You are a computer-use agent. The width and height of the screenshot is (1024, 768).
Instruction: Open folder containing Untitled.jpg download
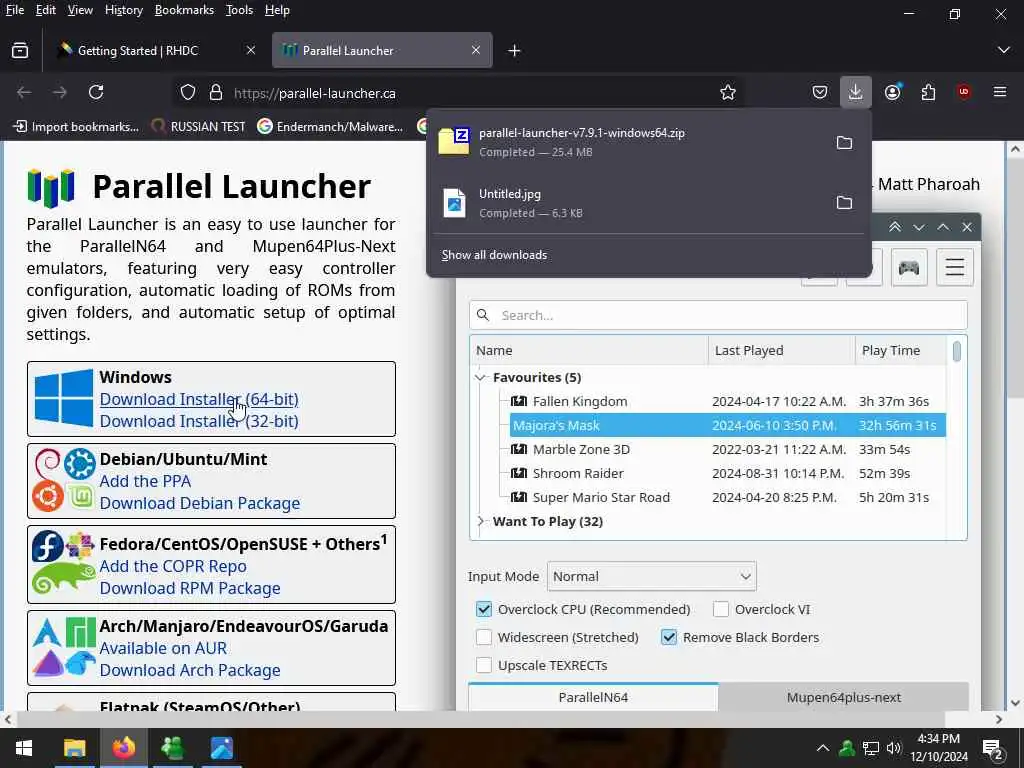[844, 203]
